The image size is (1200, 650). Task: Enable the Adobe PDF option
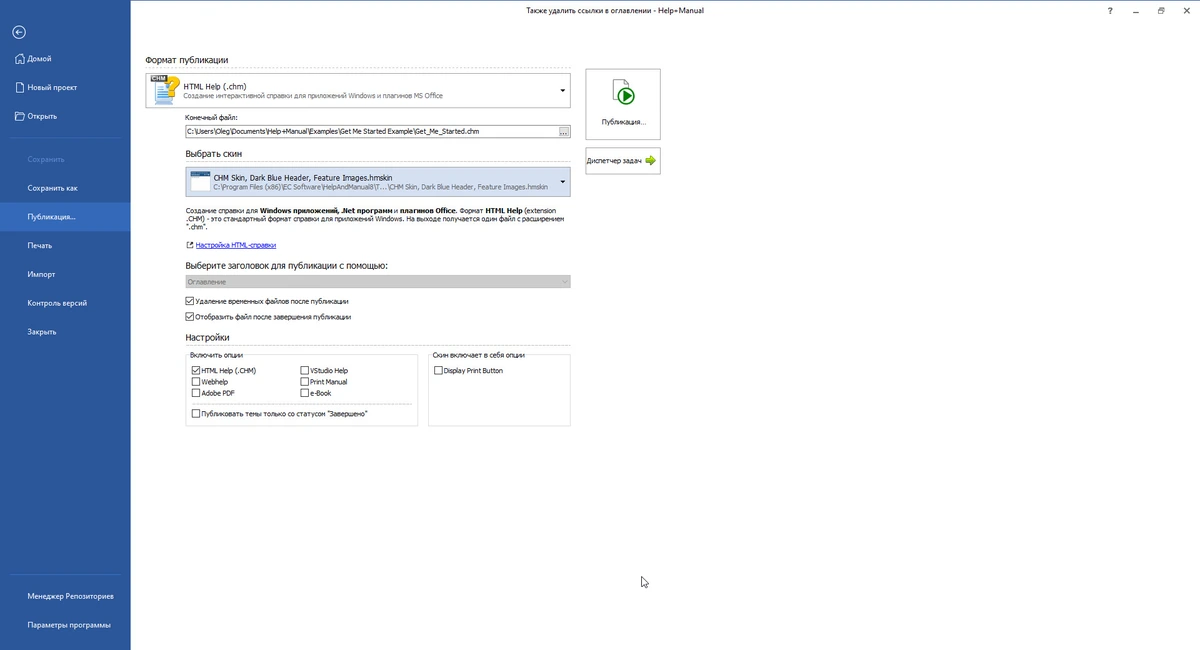coord(196,393)
